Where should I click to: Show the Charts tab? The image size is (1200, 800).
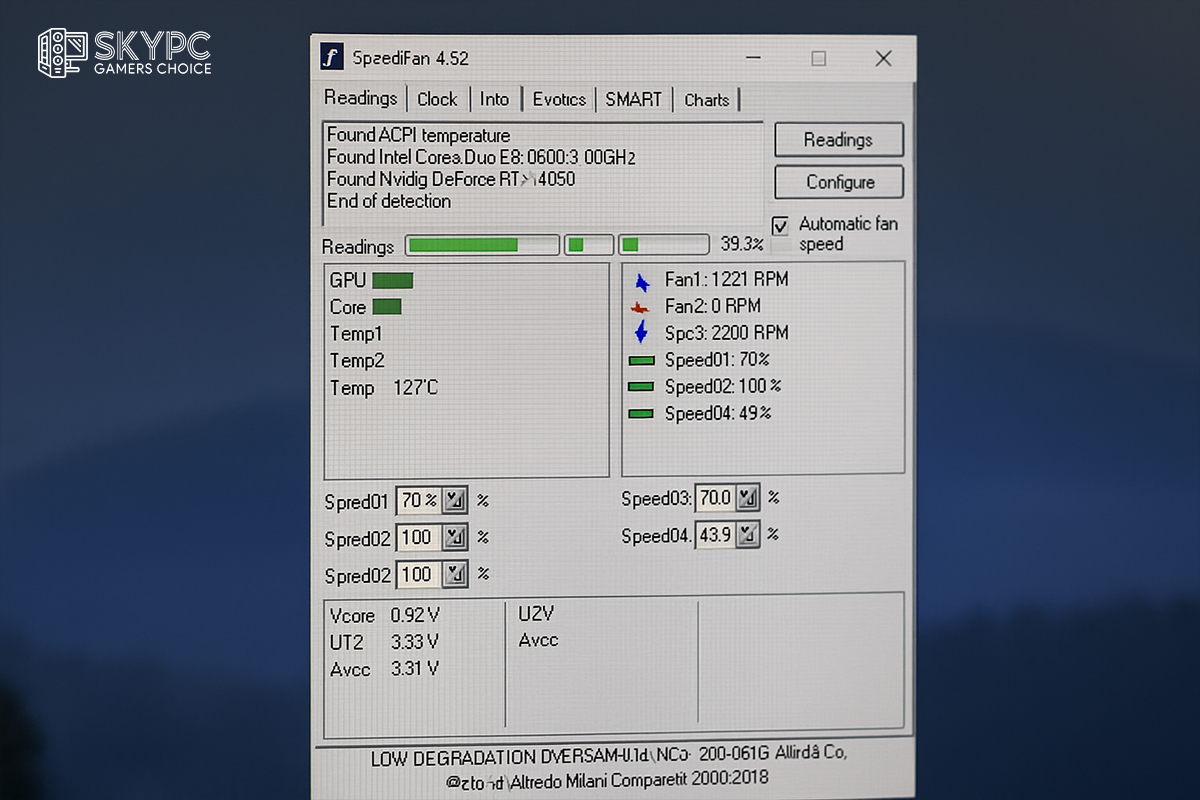pyautogui.click(x=707, y=99)
